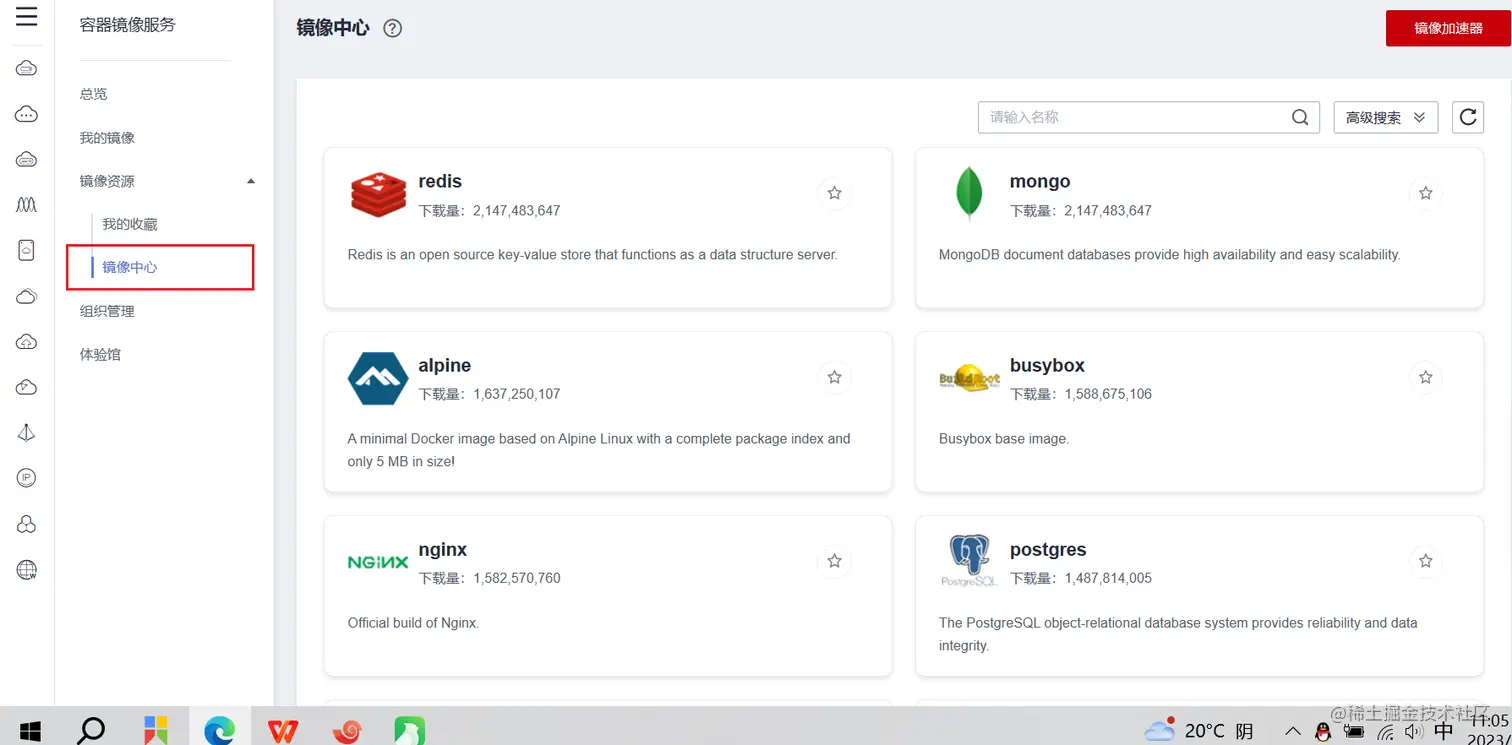Open the Windows Start menu
Image resolution: width=1512 pixels, height=745 pixels.
click(30, 731)
